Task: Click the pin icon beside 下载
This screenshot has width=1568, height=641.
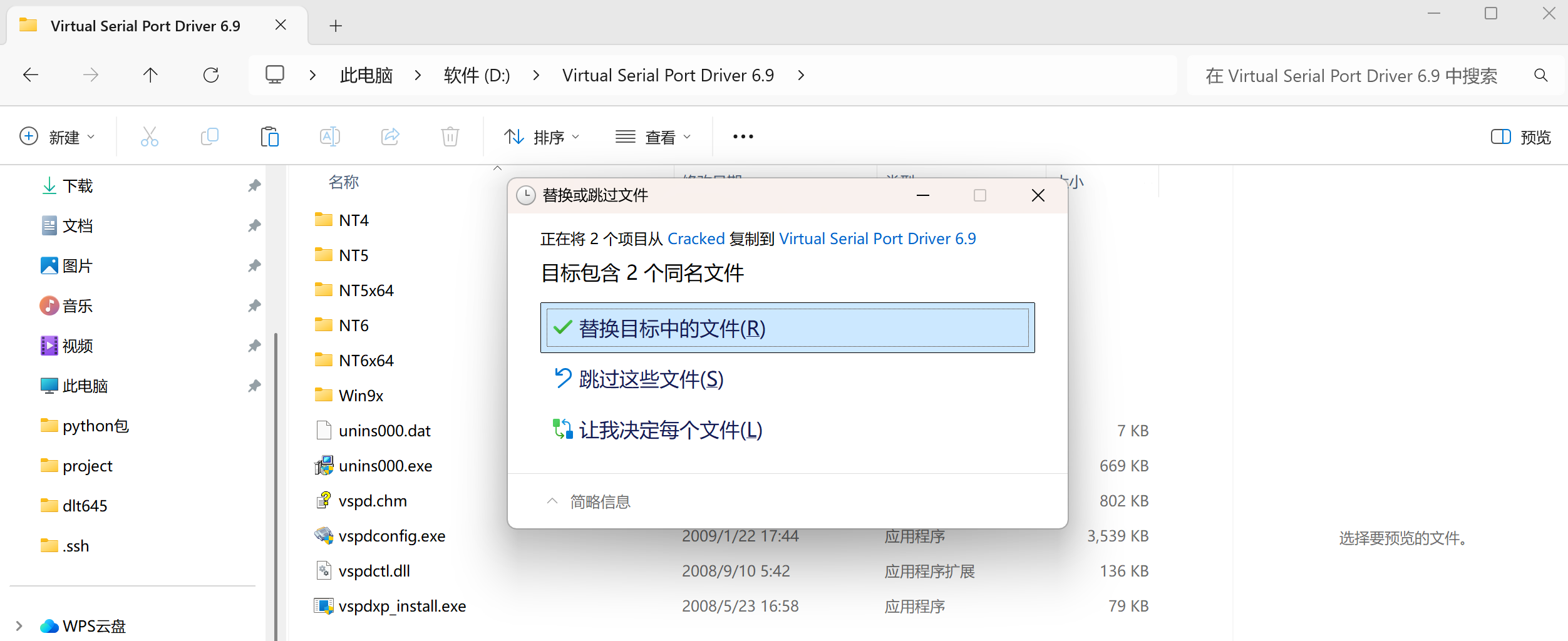Action: tap(254, 186)
